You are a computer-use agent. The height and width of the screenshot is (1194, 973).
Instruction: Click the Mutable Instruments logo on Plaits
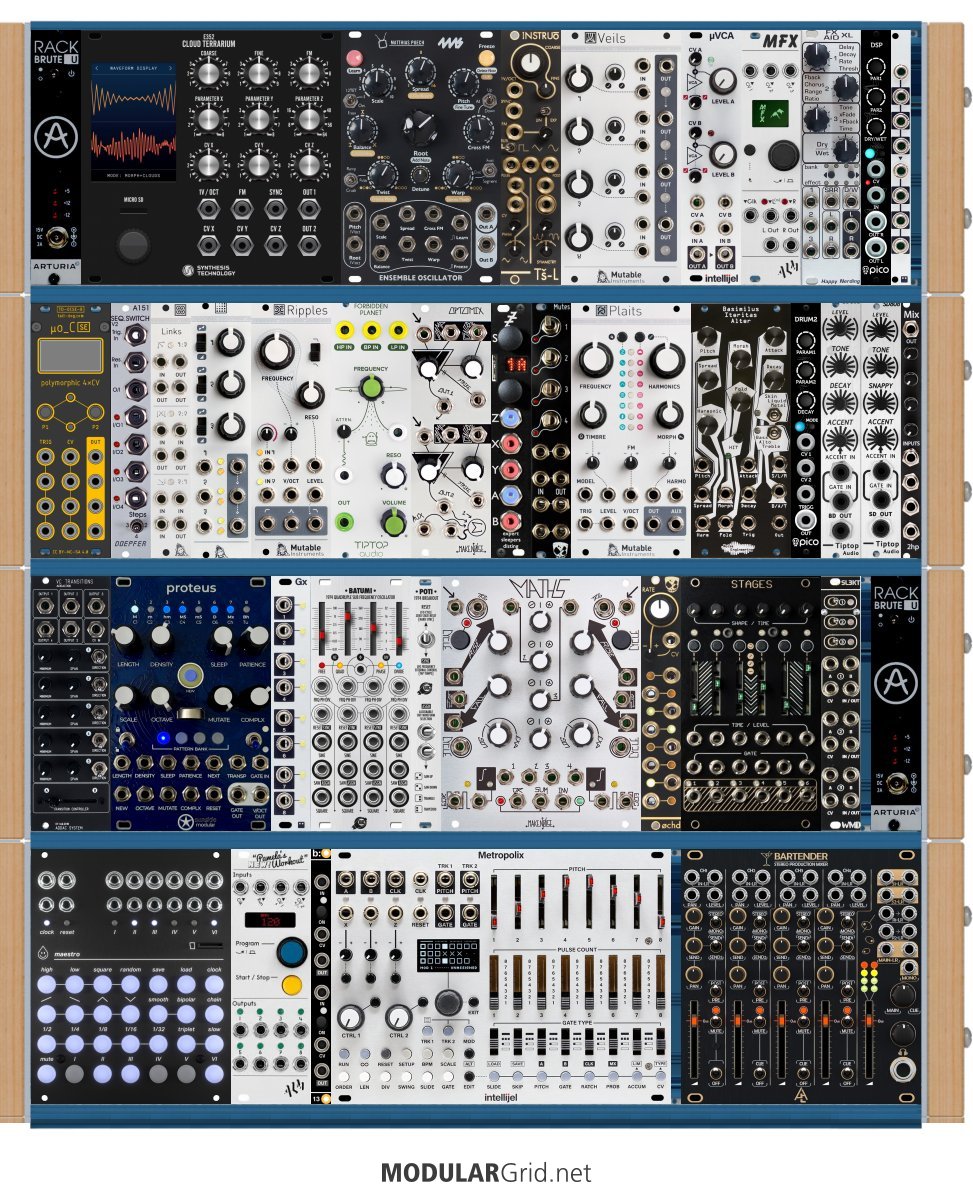[629, 548]
